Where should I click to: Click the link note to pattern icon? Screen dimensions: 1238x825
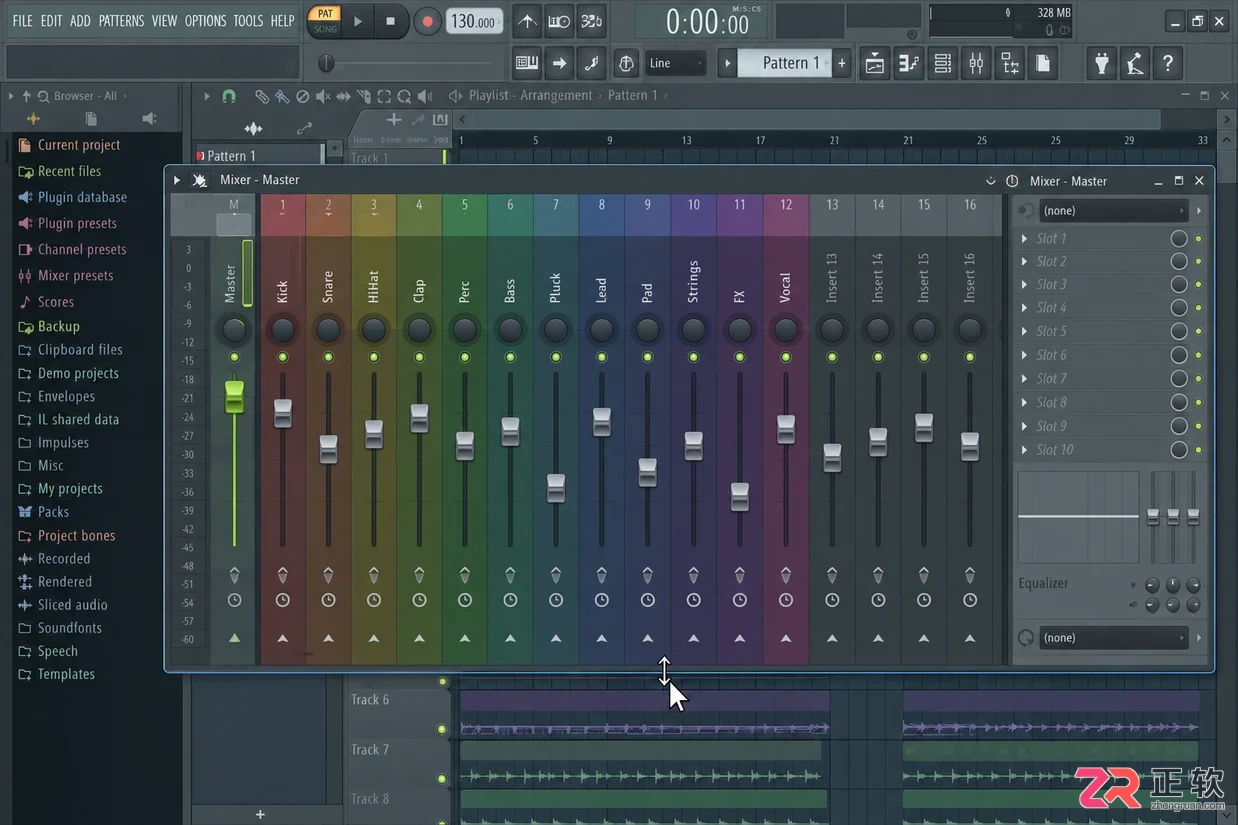coord(592,63)
